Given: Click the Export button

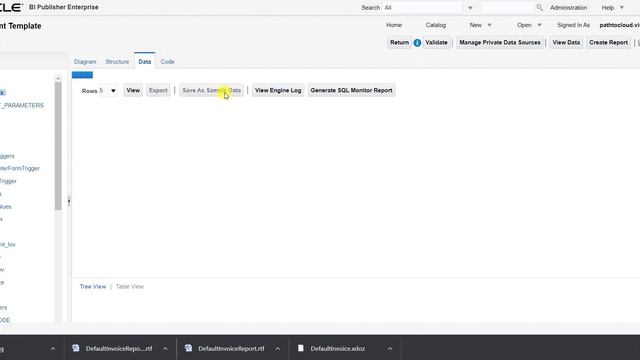Looking at the screenshot, I should point(158,91).
